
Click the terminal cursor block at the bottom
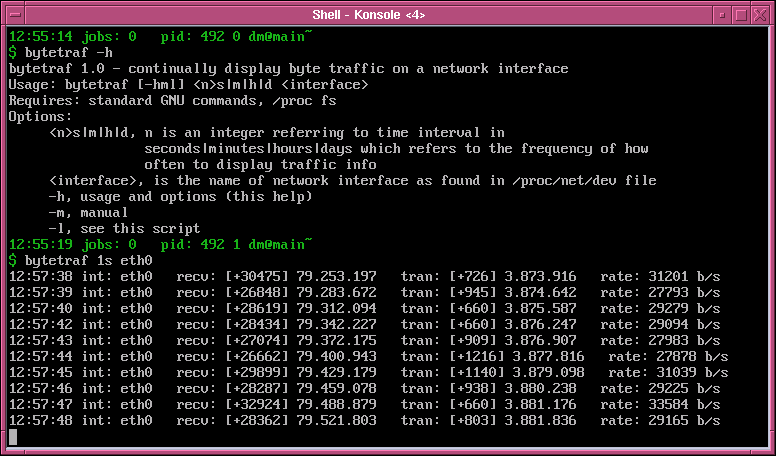(x=13, y=437)
